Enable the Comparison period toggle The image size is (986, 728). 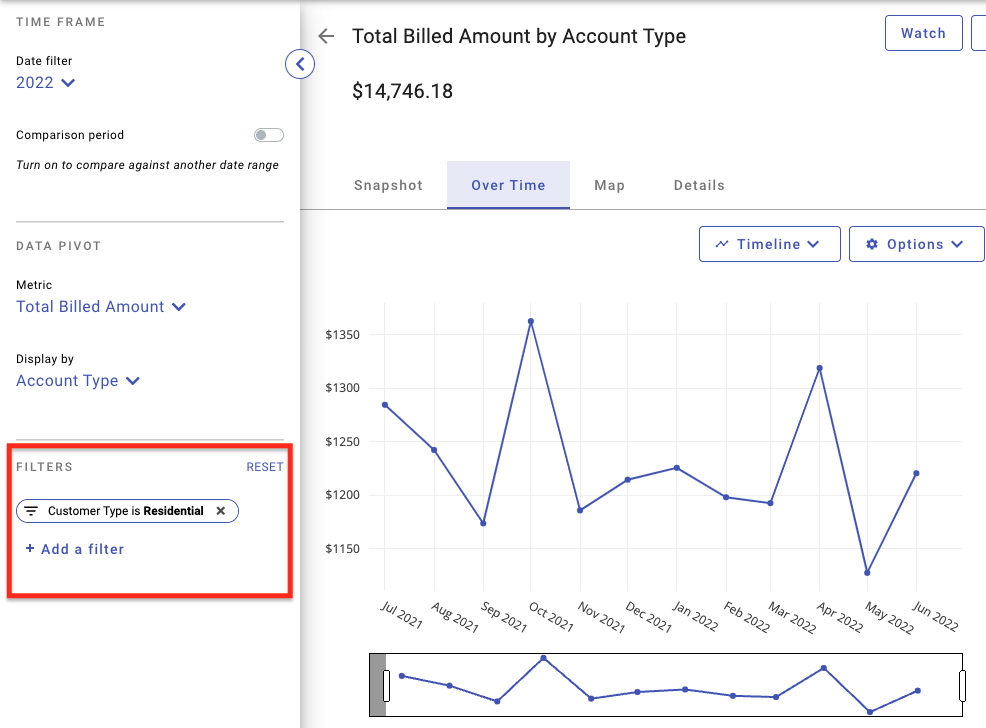[268, 134]
